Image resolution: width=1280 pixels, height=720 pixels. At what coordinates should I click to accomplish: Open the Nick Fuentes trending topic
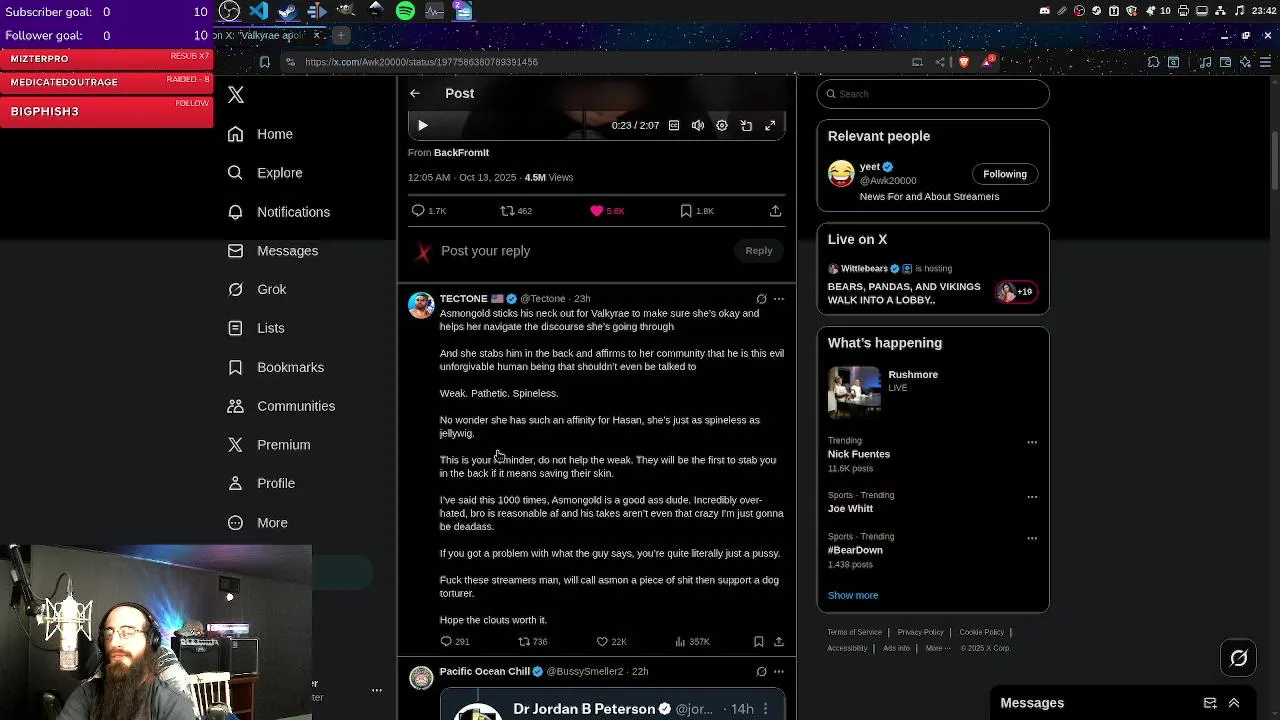tap(859, 454)
